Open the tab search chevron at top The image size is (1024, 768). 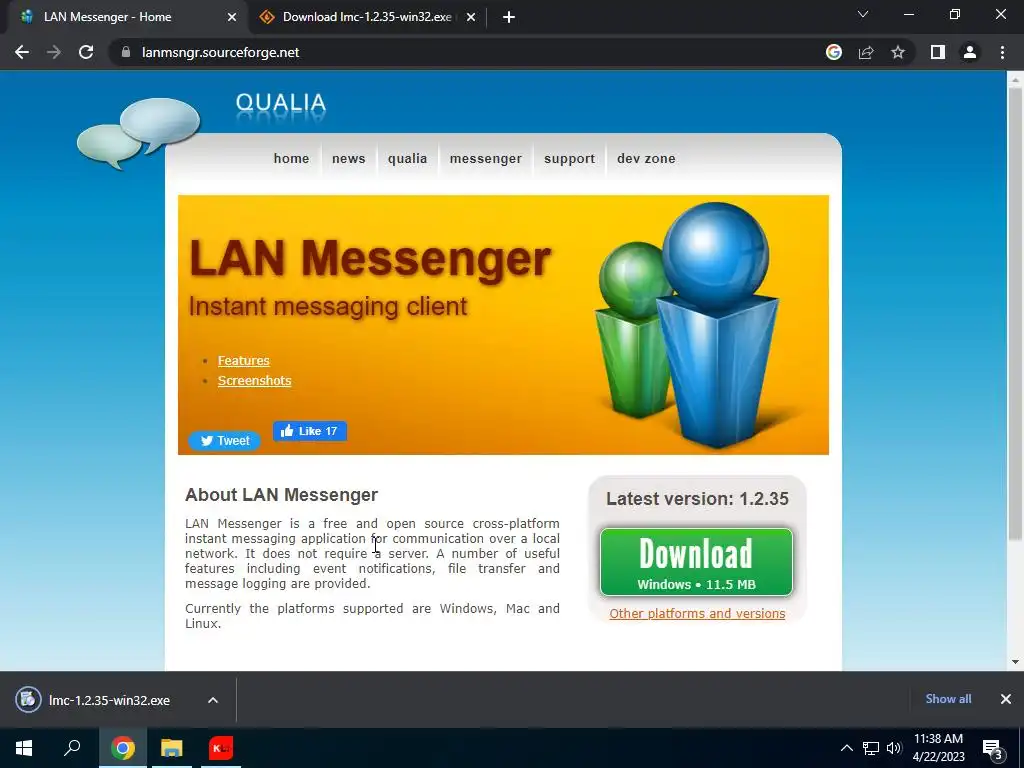click(x=863, y=14)
